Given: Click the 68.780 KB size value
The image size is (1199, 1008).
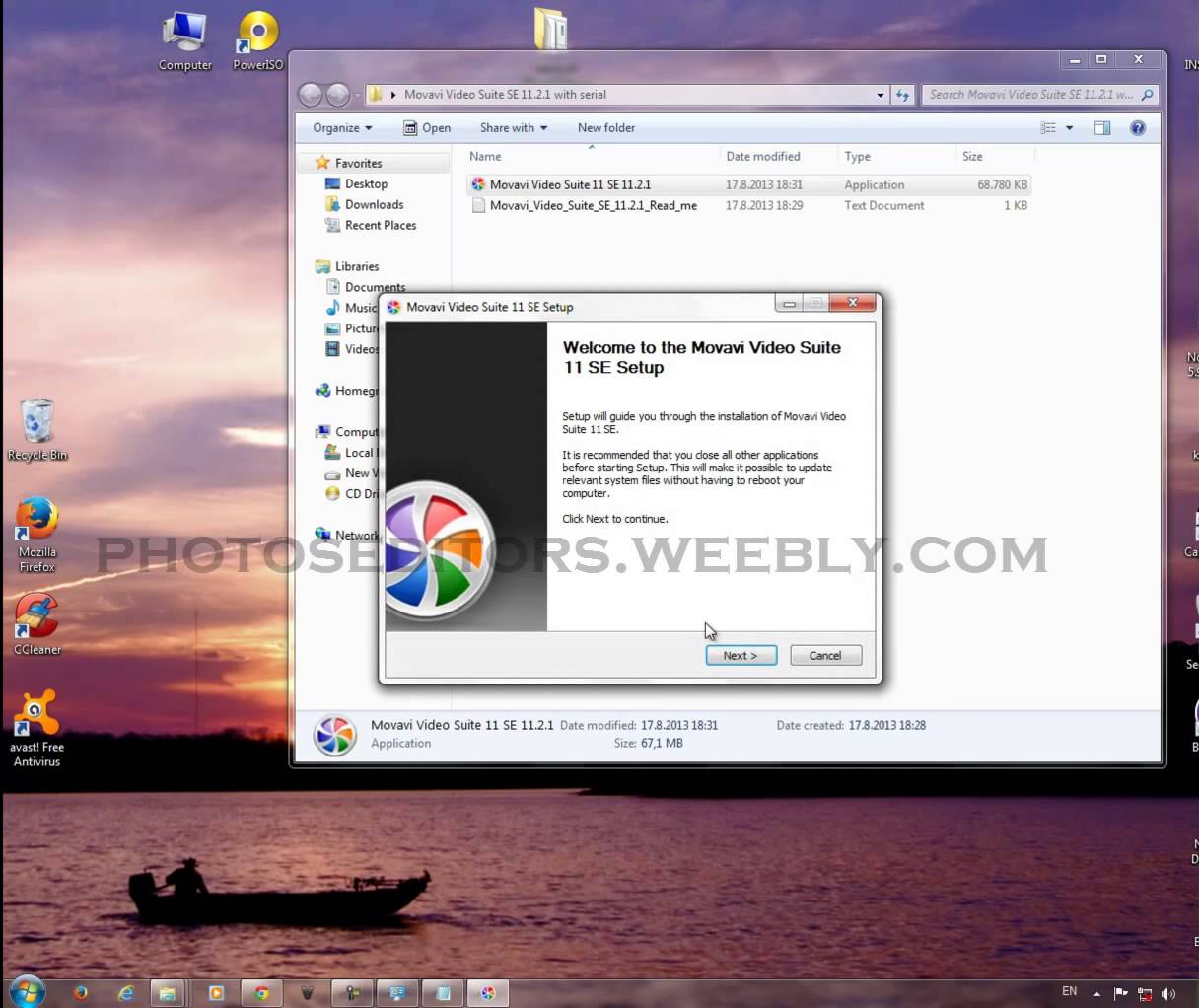Looking at the screenshot, I should tap(1002, 184).
